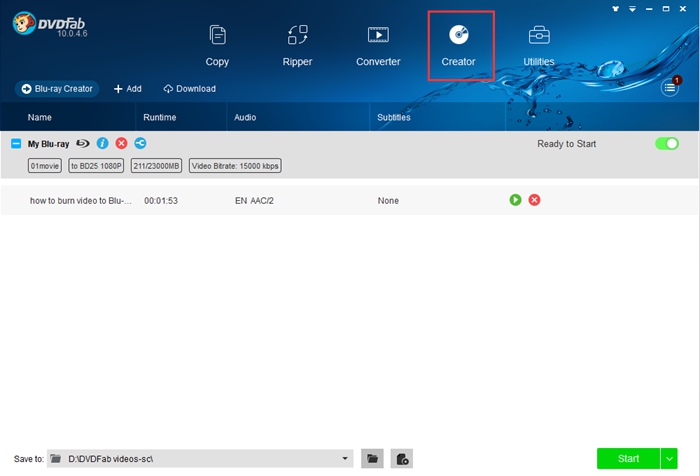
Task: Expand the Save to path dropdown
Action: click(x=346, y=458)
